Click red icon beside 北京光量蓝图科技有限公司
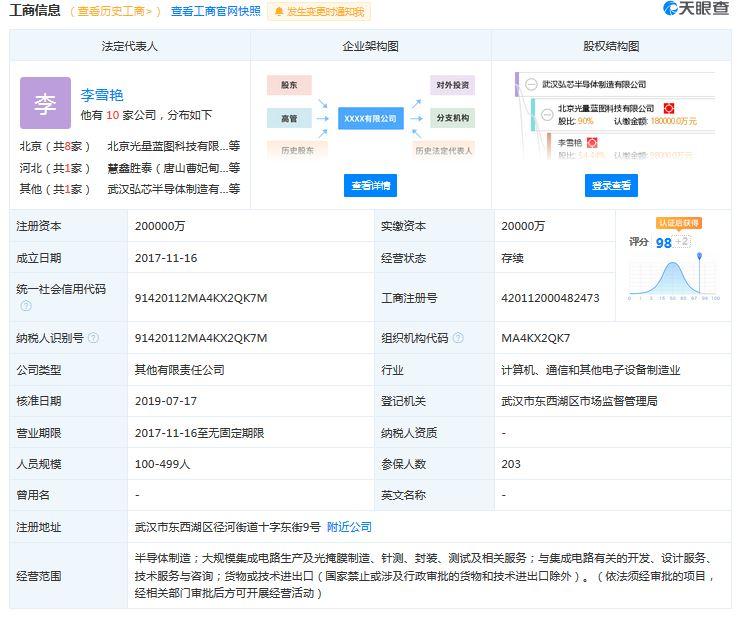Image resolution: width=739 pixels, height=617 pixels. tap(669, 108)
